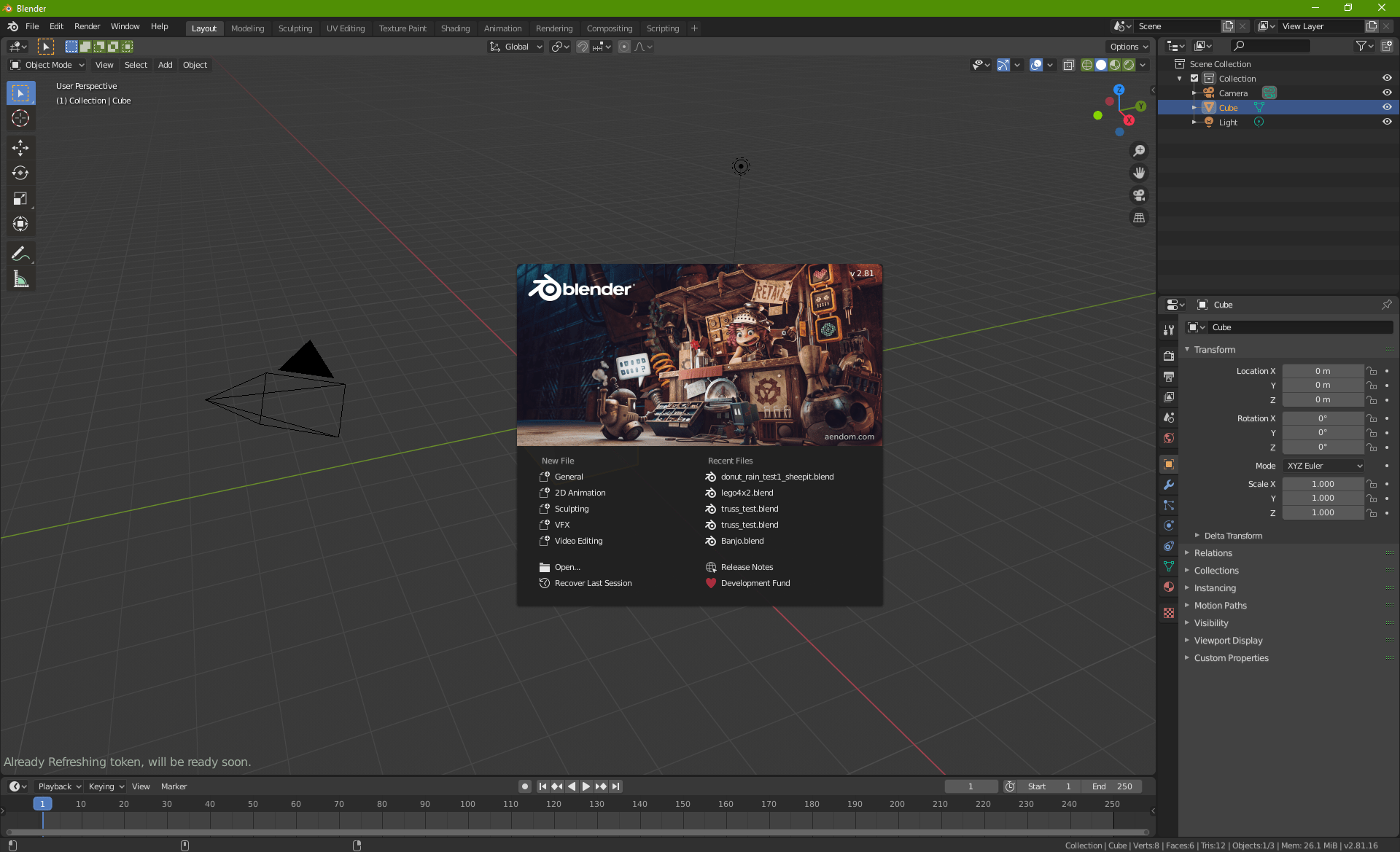Viewport: 1400px width, 852px height.
Task: Toggle the Camera visibility in the outliner
Action: [x=1387, y=93]
